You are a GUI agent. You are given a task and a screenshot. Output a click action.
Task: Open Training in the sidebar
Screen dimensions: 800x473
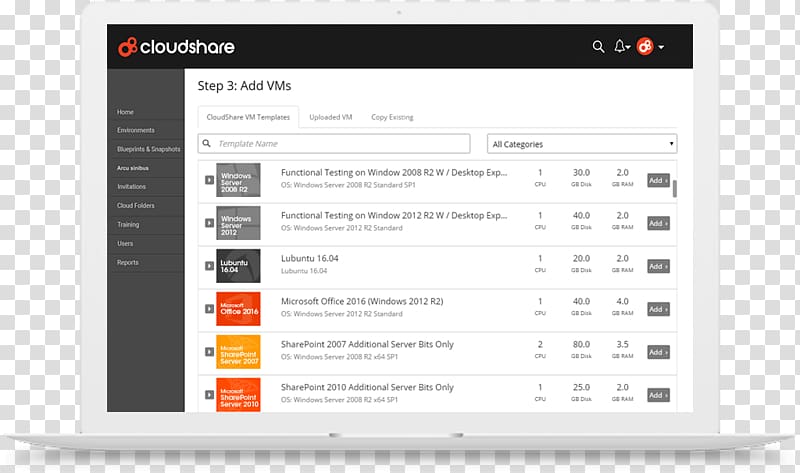[128, 225]
